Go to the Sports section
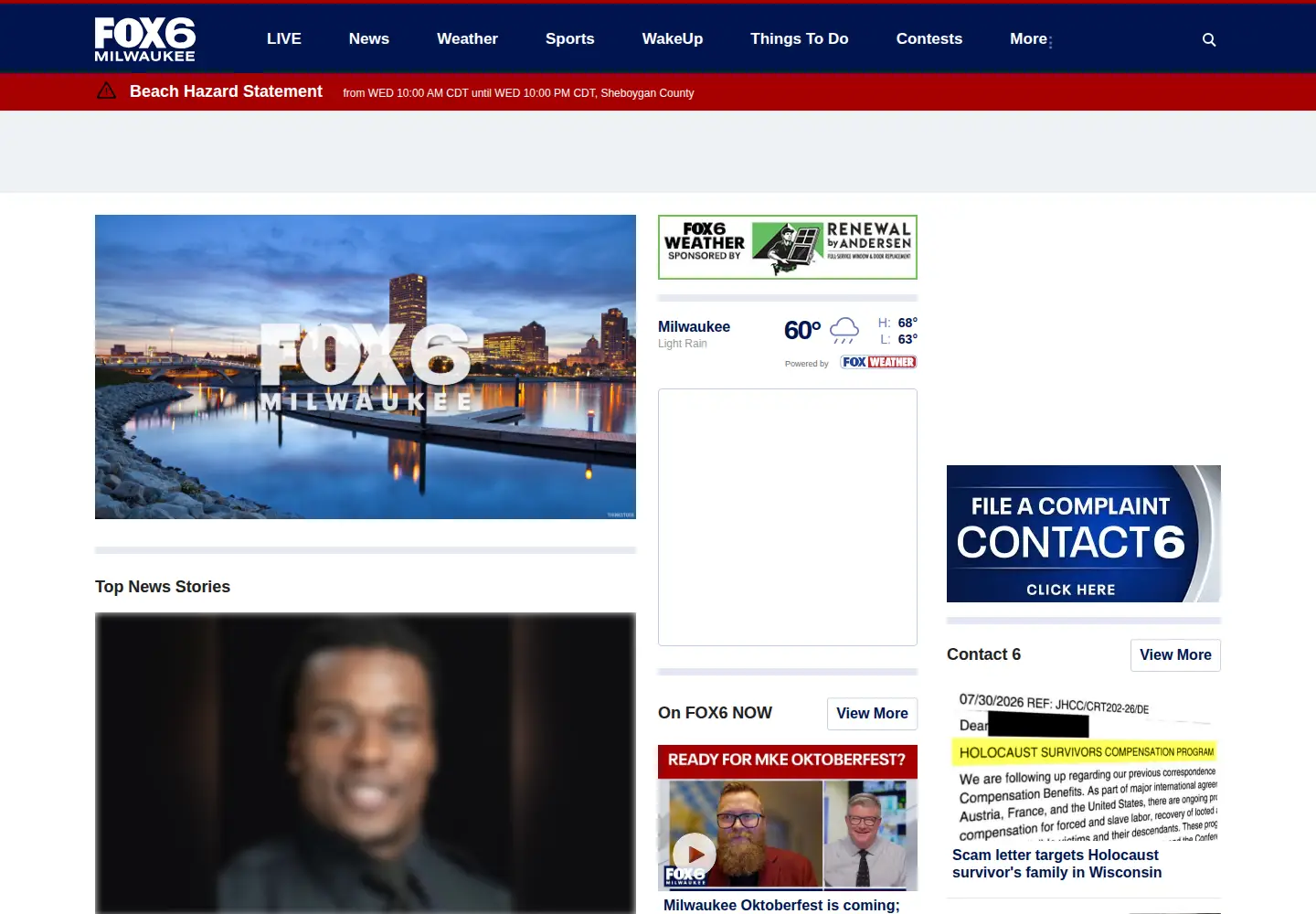Viewport: 1316px width, 914px height. pos(570,39)
